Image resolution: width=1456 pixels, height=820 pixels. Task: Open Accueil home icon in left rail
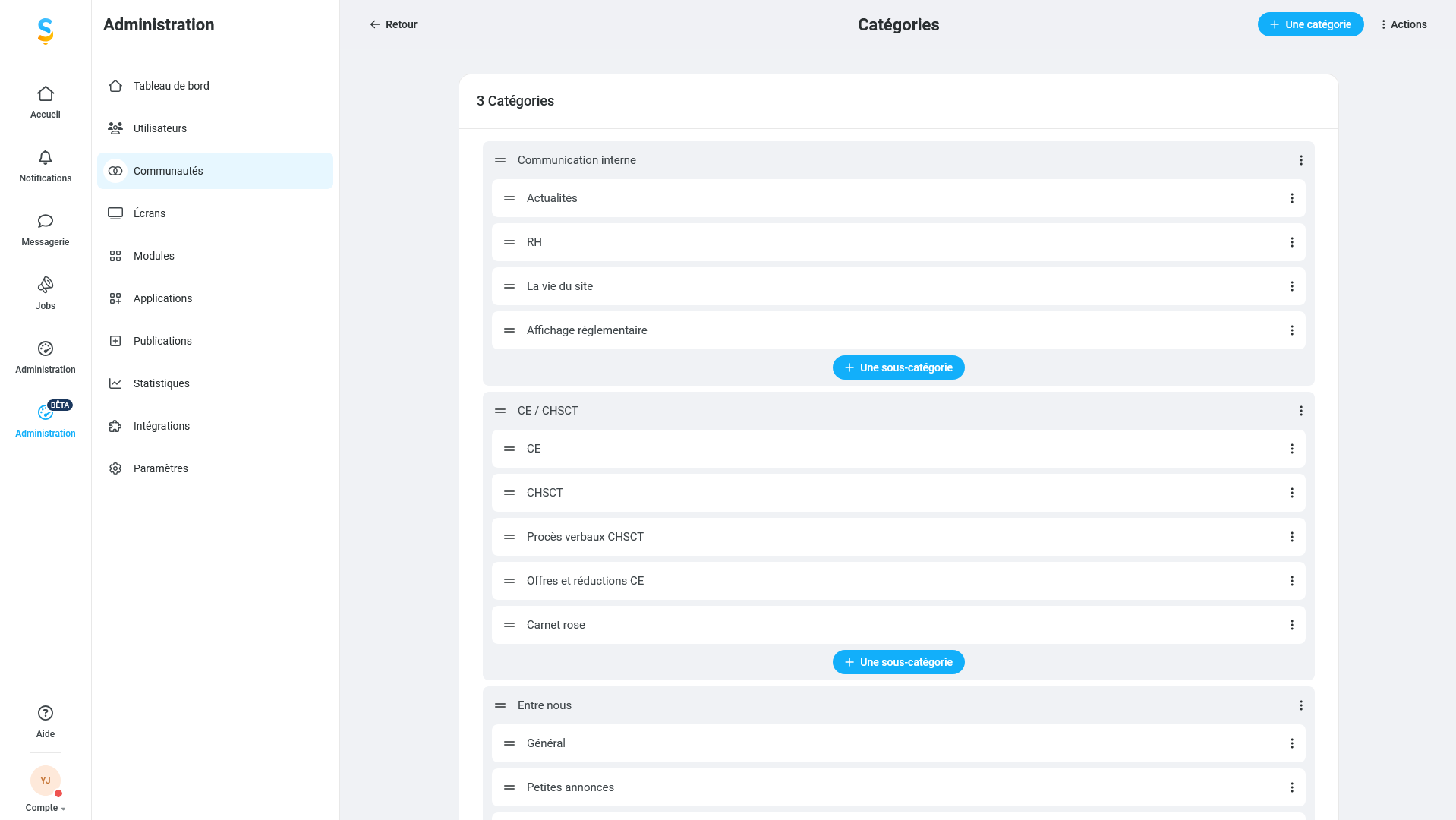(46, 94)
